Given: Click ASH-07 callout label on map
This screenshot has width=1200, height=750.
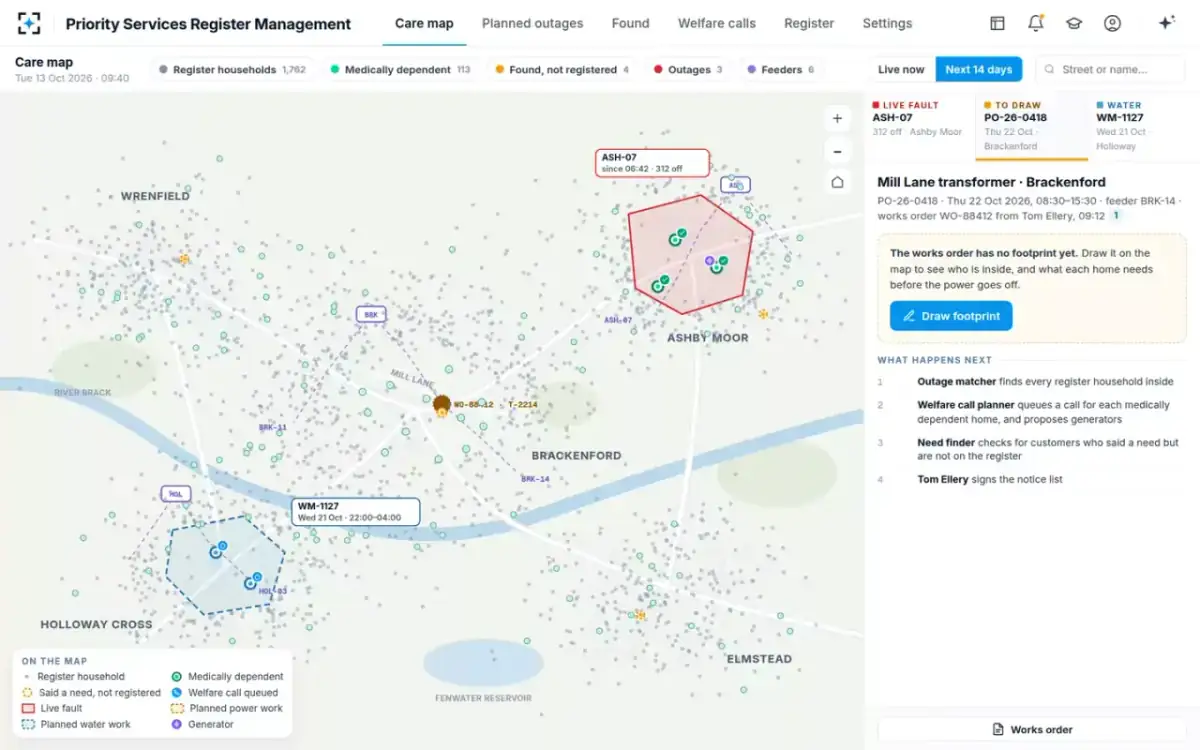Looking at the screenshot, I should [652, 163].
